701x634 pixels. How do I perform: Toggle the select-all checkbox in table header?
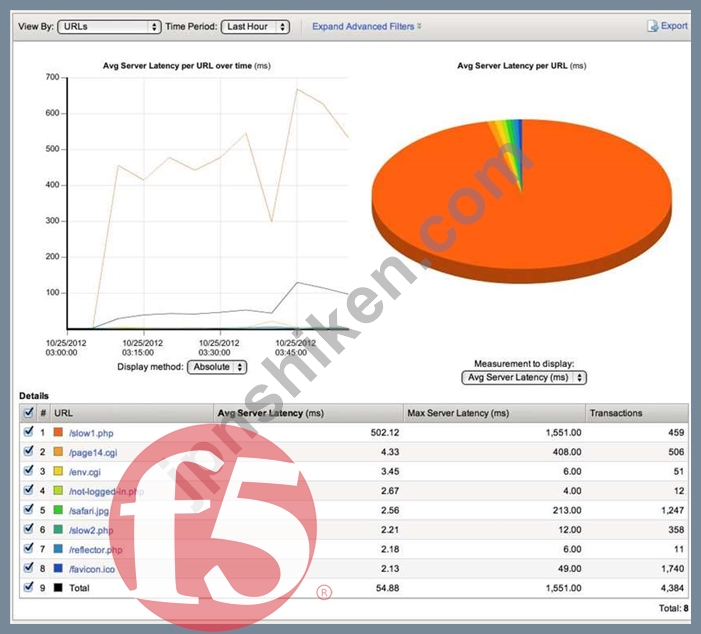pyautogui.click(x=28, y=412)
